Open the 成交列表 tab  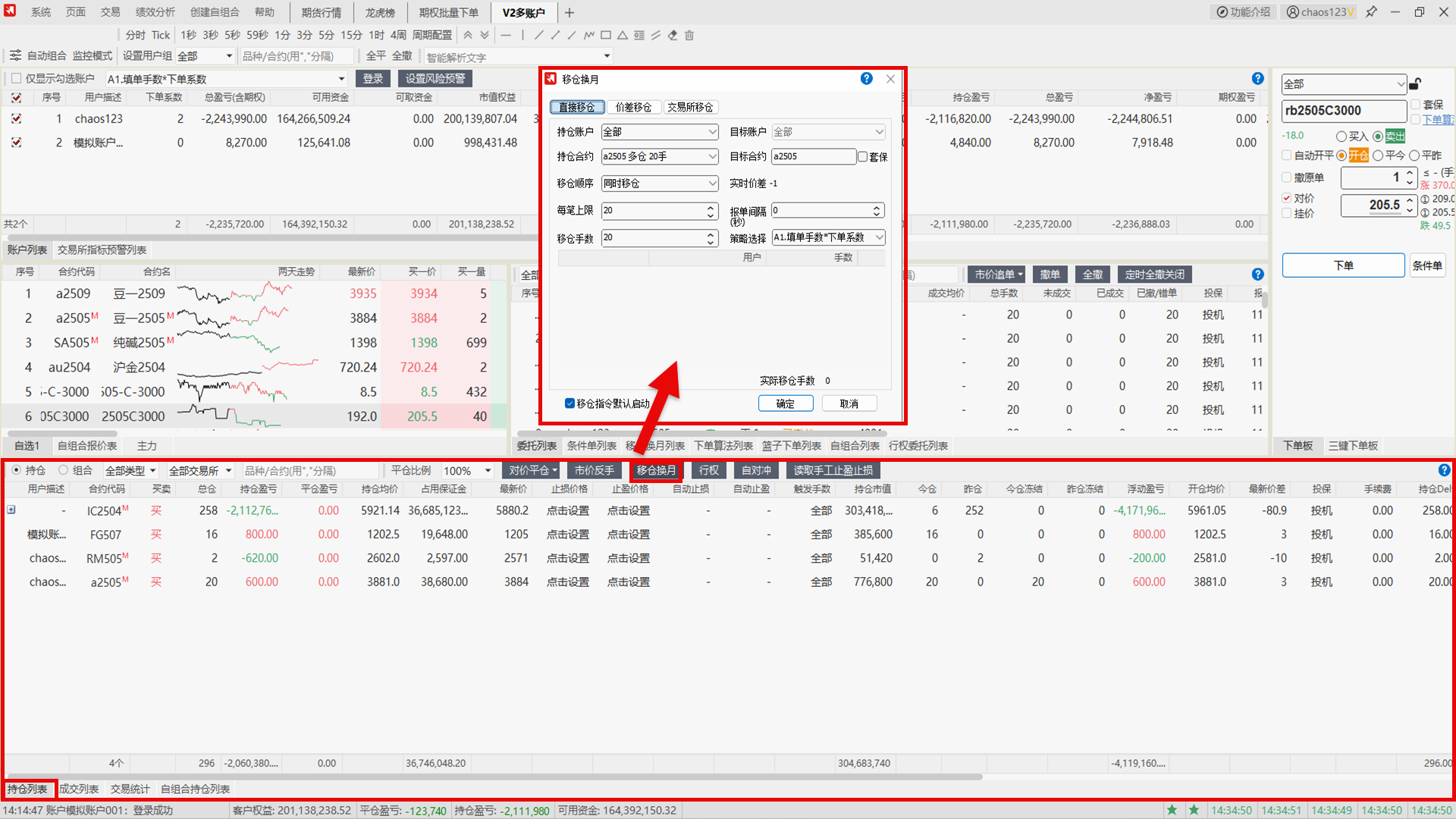tap(79, 789)
